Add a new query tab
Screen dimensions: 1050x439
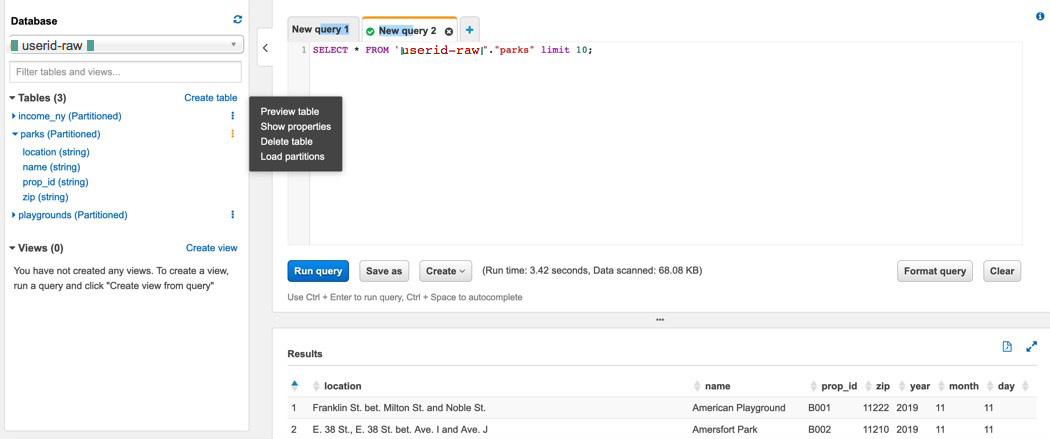(x=469, y=30)
